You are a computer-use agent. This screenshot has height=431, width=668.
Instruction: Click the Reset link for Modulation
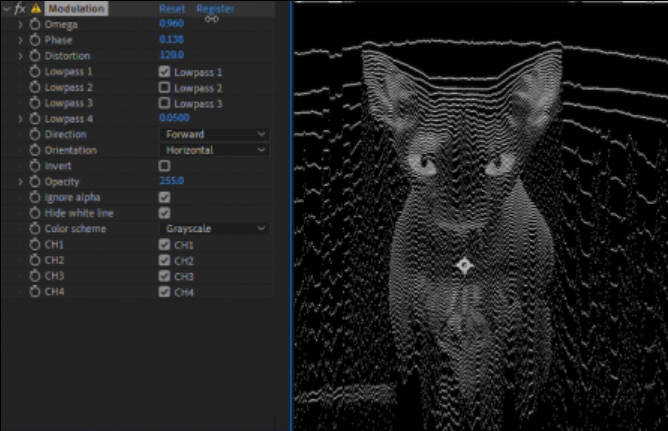pyautogui.click(x=172, y=9)
